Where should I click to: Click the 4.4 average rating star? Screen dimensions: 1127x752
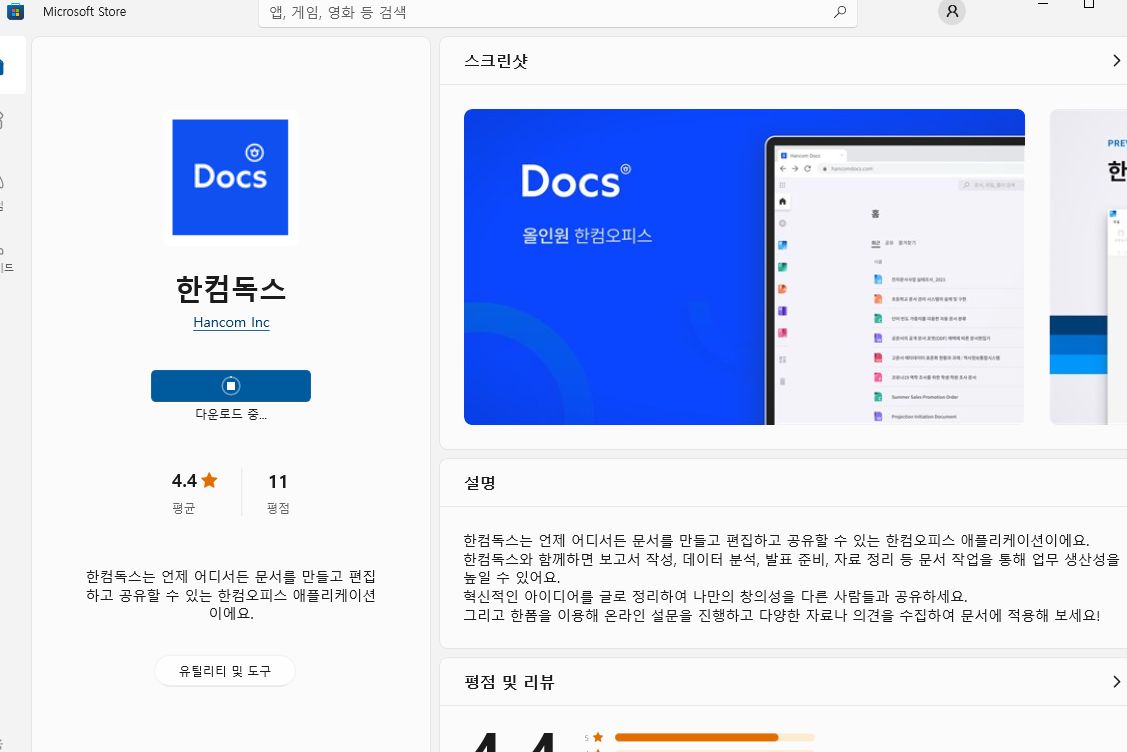click(209, 480)
